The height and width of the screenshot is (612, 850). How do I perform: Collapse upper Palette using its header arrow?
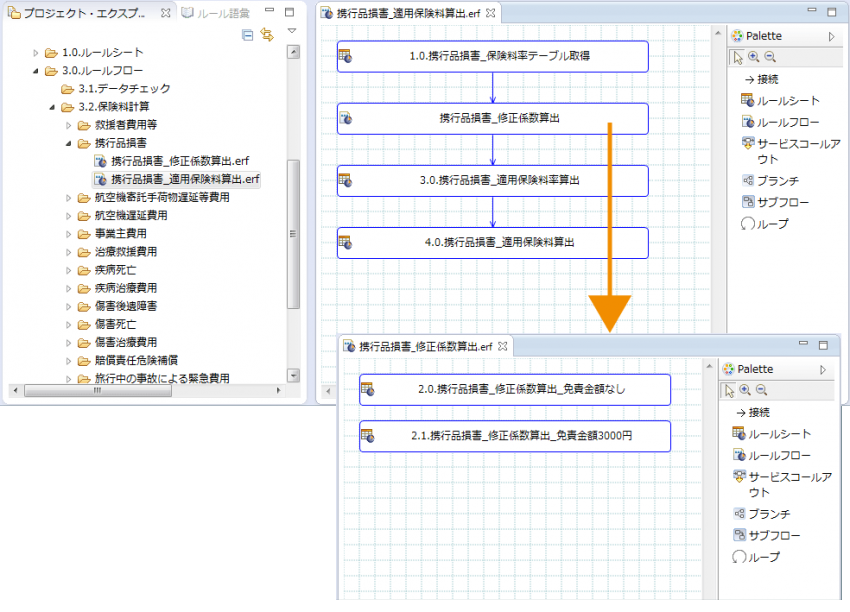tap(831, 36)
